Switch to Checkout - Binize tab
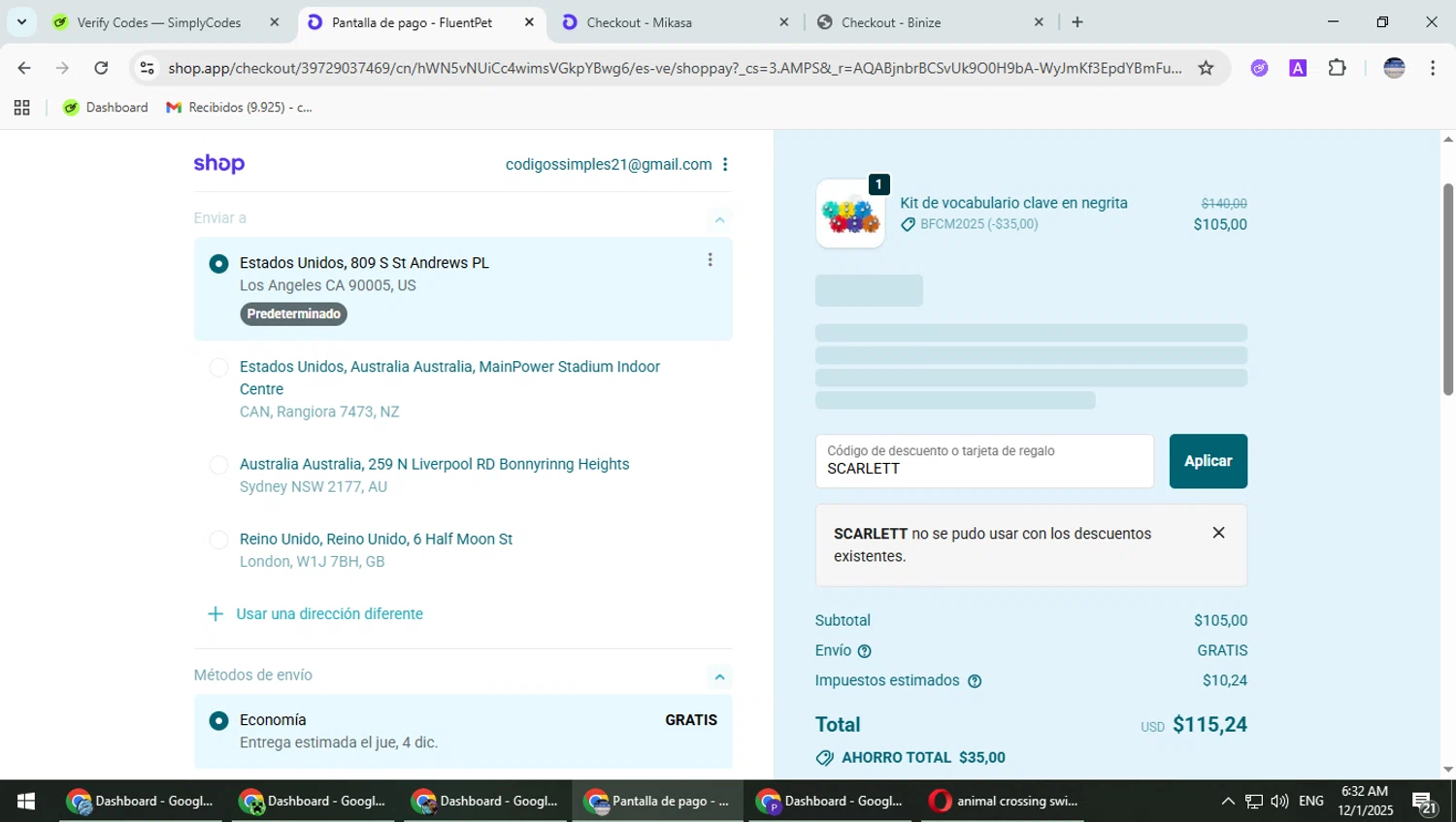The width and height of the screenshot is (1456, 822). click(x=893, y=22)
